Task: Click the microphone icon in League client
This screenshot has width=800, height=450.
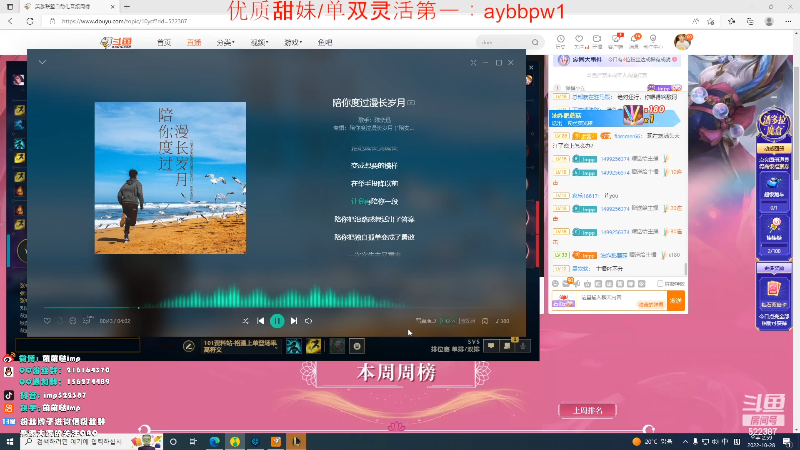Action: click(523, 346)
